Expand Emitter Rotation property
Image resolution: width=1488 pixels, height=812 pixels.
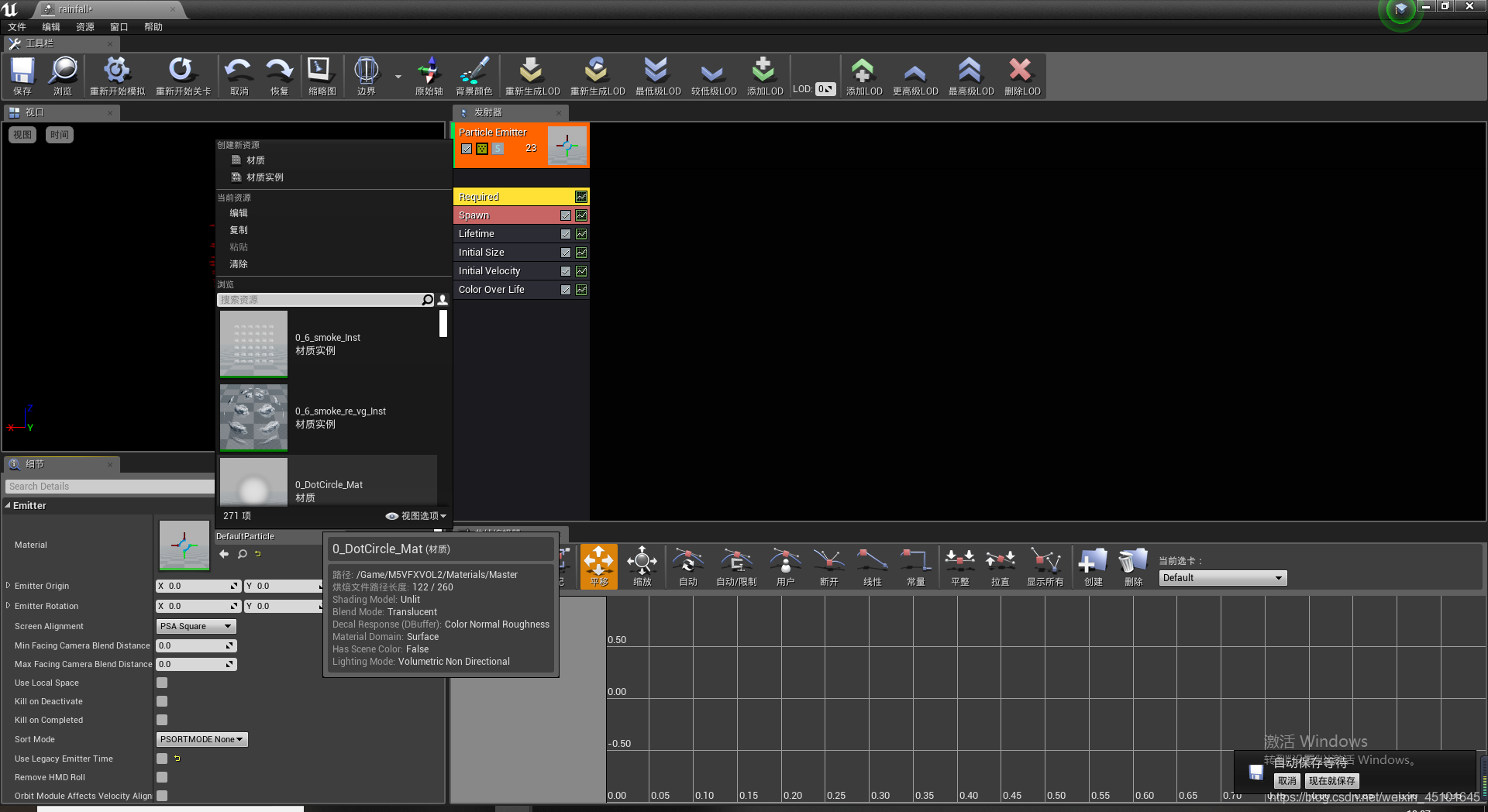pos(9,606)
